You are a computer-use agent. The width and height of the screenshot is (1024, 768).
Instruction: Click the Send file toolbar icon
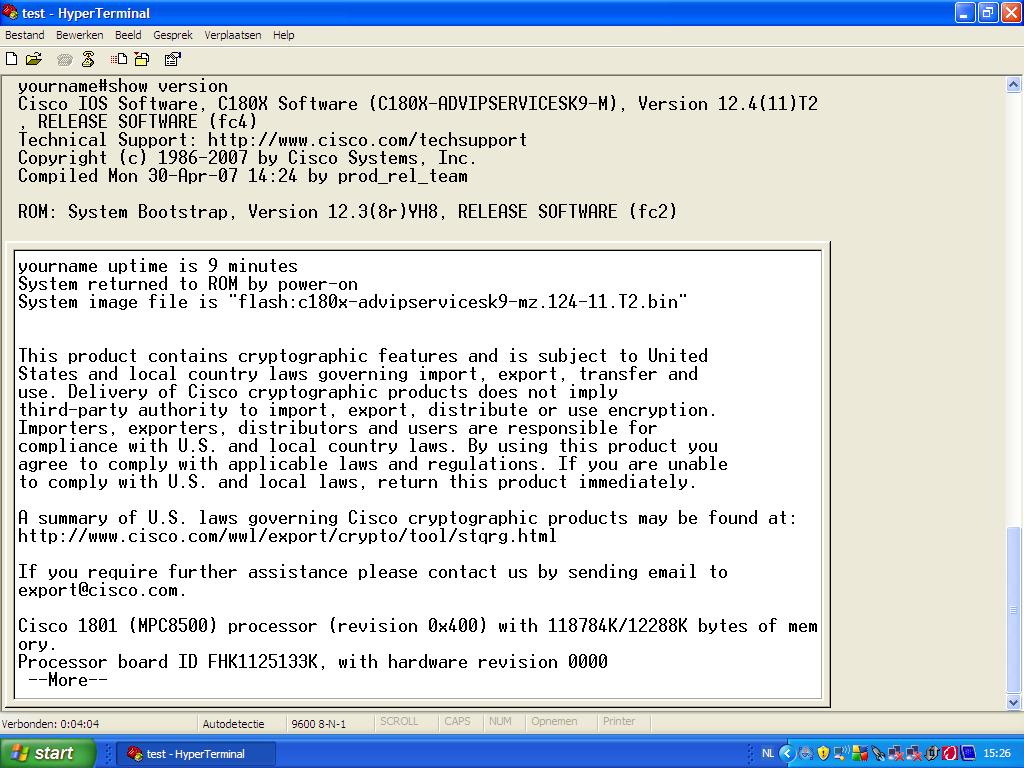(x=119, y=59)
